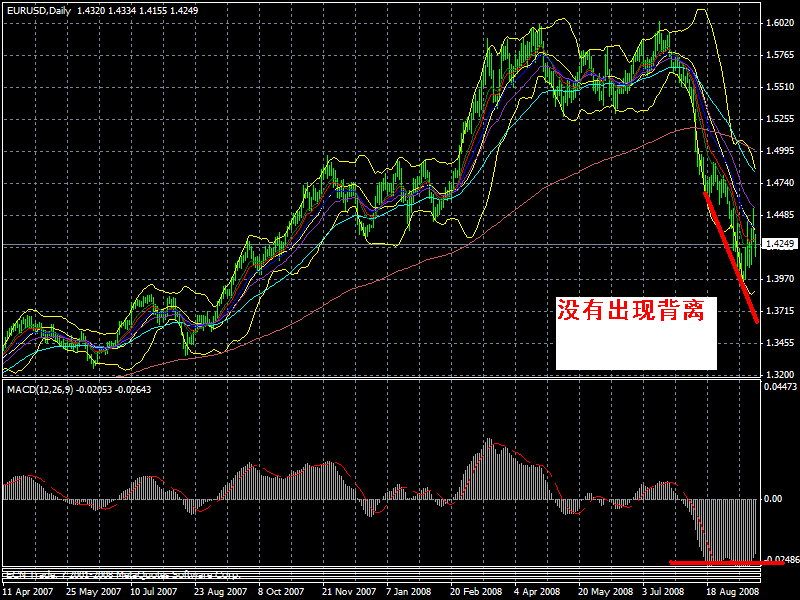Viewport: 800px width, 600px height.
Task: Click date label 21 Nov 2007
Action: point(349,592)
